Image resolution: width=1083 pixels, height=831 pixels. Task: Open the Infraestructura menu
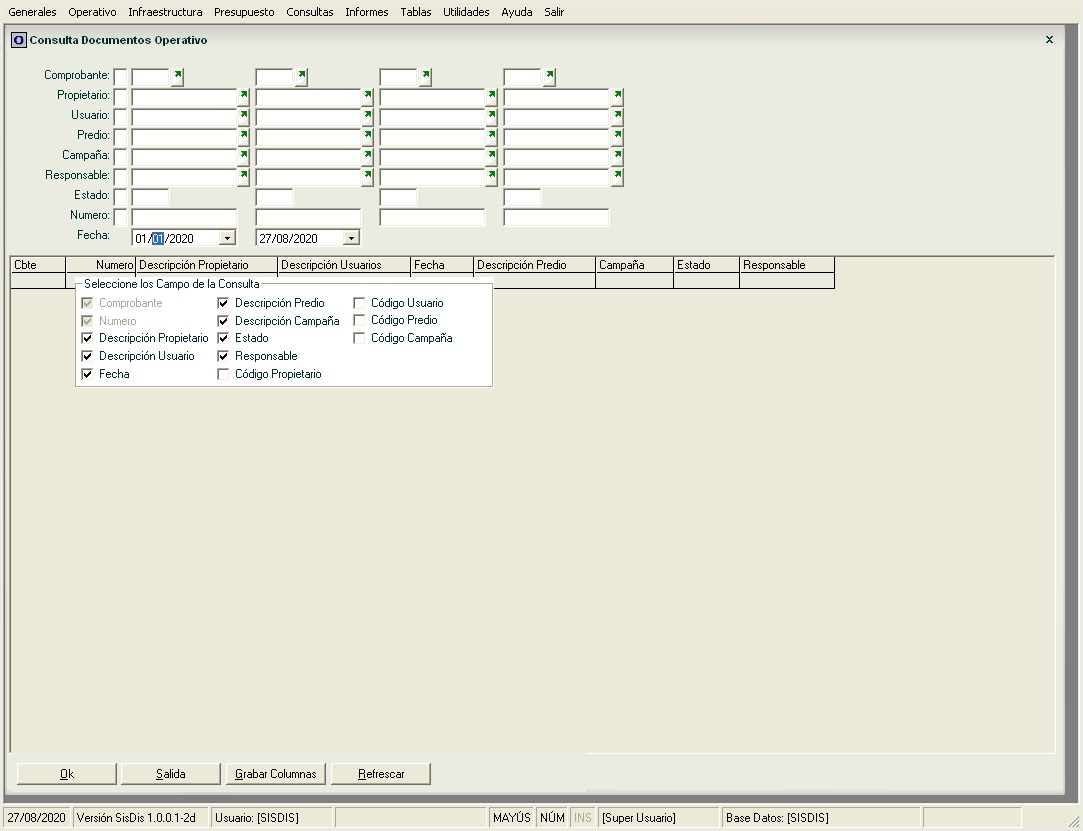(x=165, y=12)
